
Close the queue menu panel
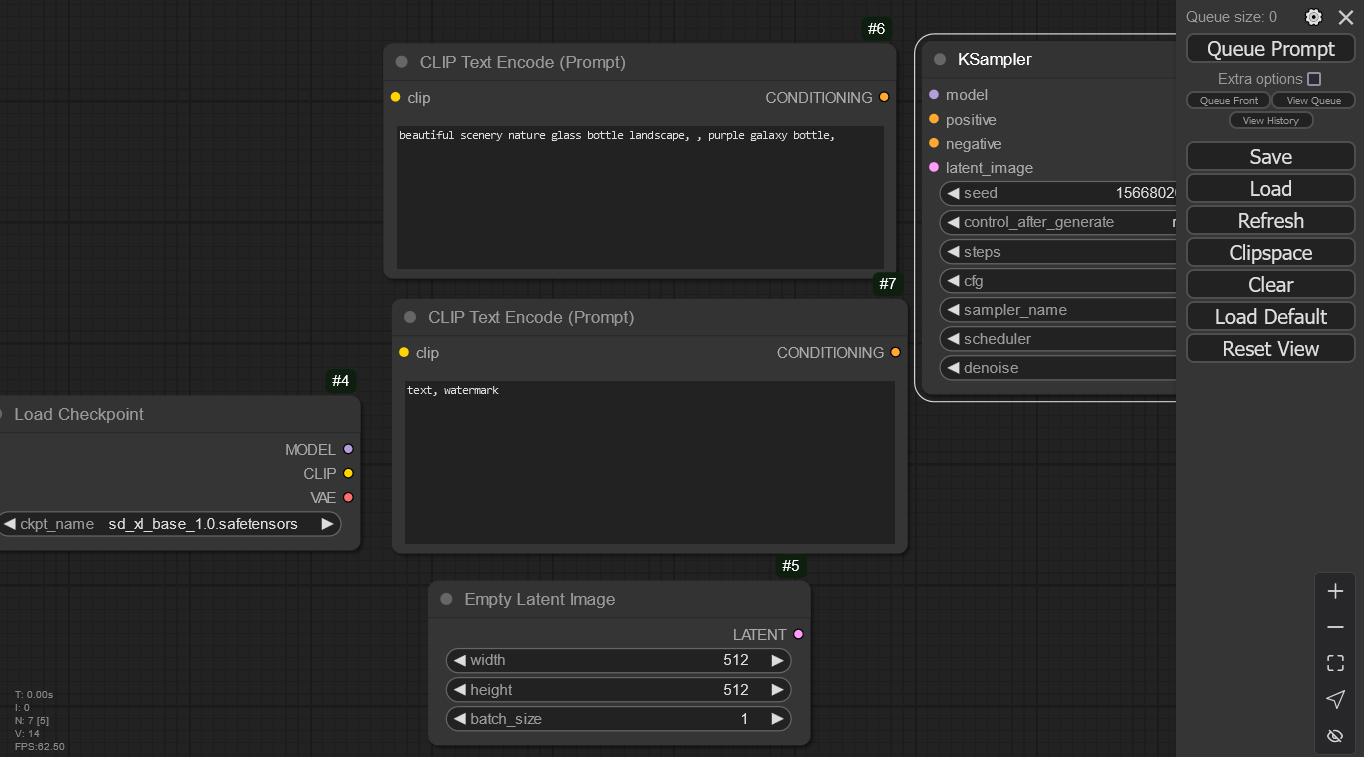click(1346, 17)
